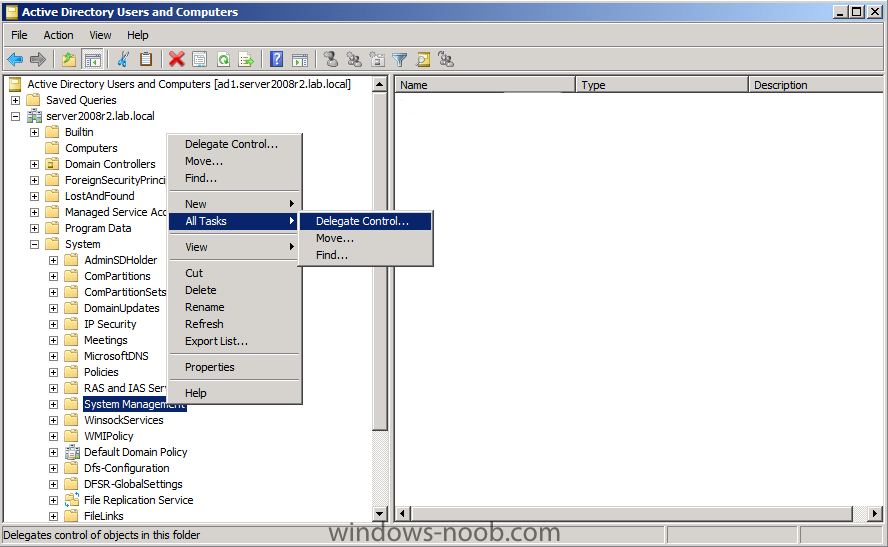Image resolution: width=888 pixels, height=547 pixels.
Task: Click the Domain Controllers folder icon
Action: (52, 164)
